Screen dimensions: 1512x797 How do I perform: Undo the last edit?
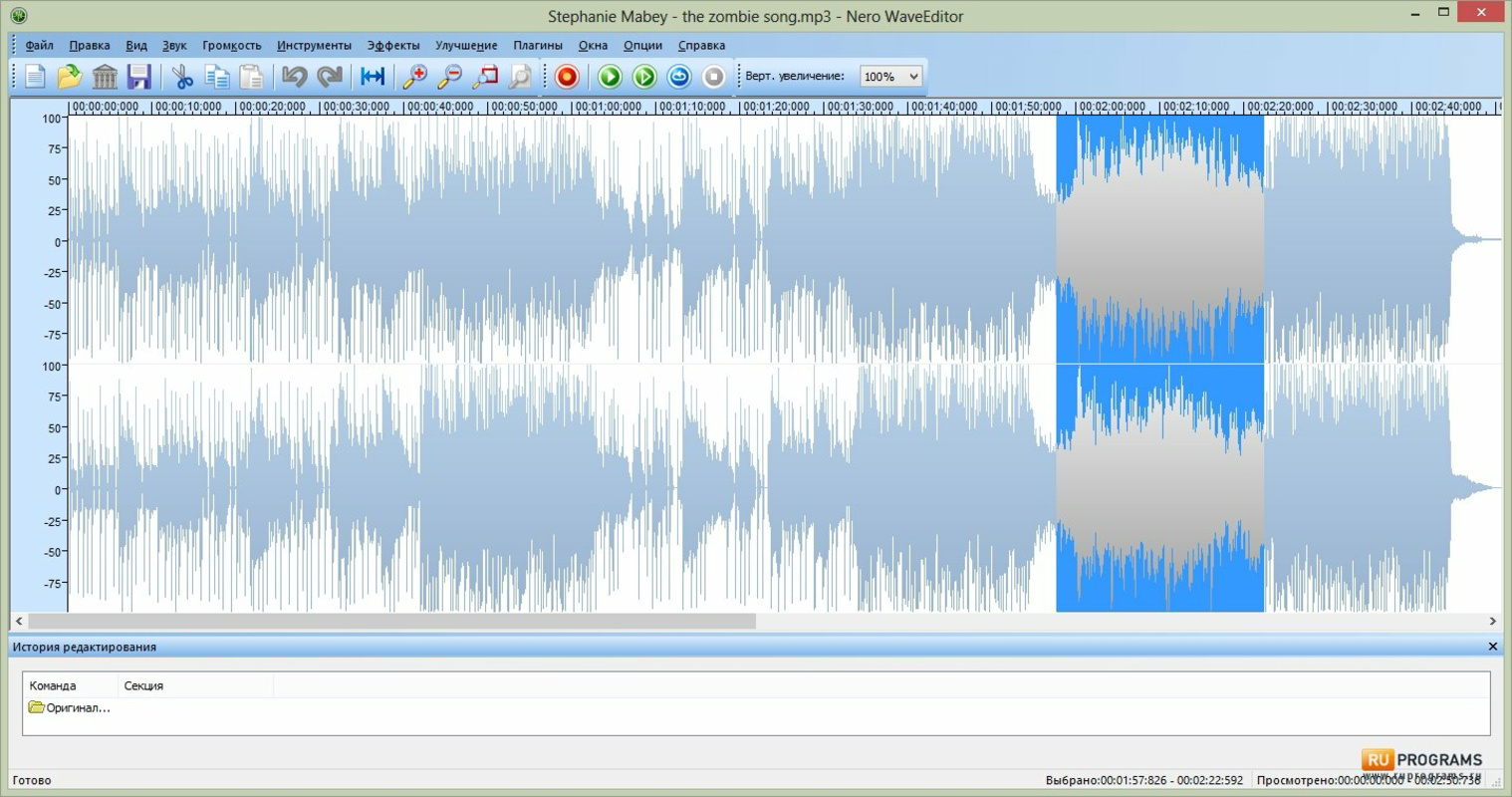click(x=294, y=76)
